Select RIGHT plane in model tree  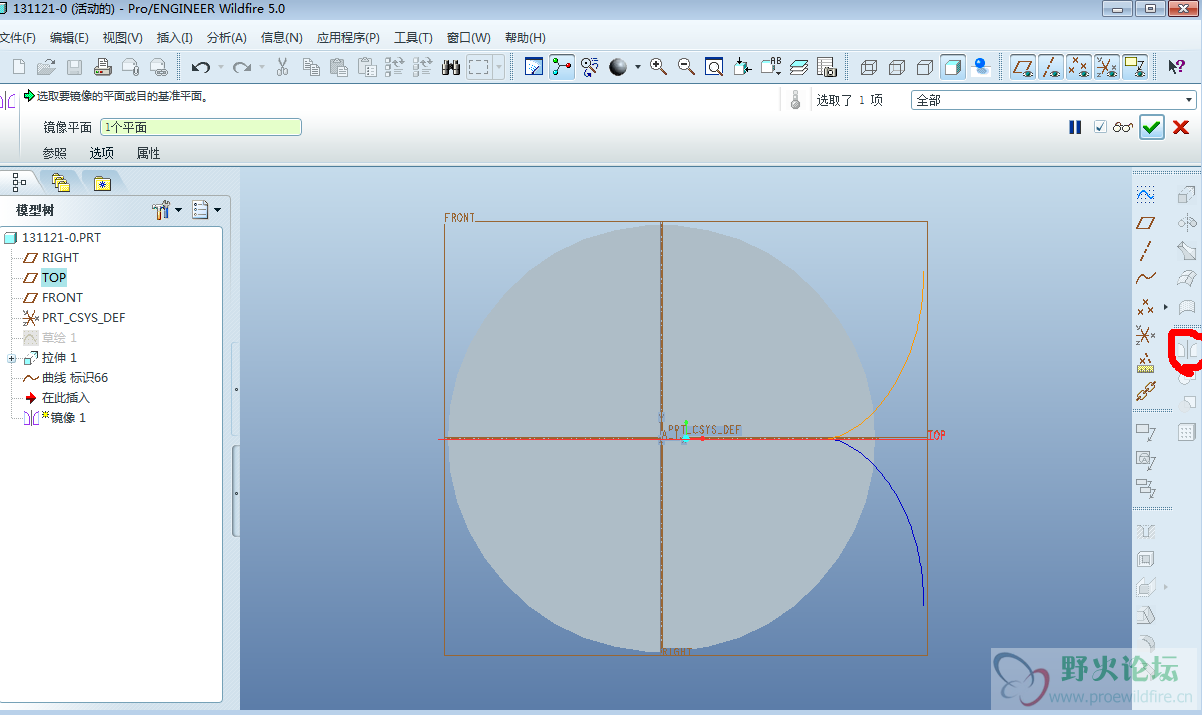(60, 257)
